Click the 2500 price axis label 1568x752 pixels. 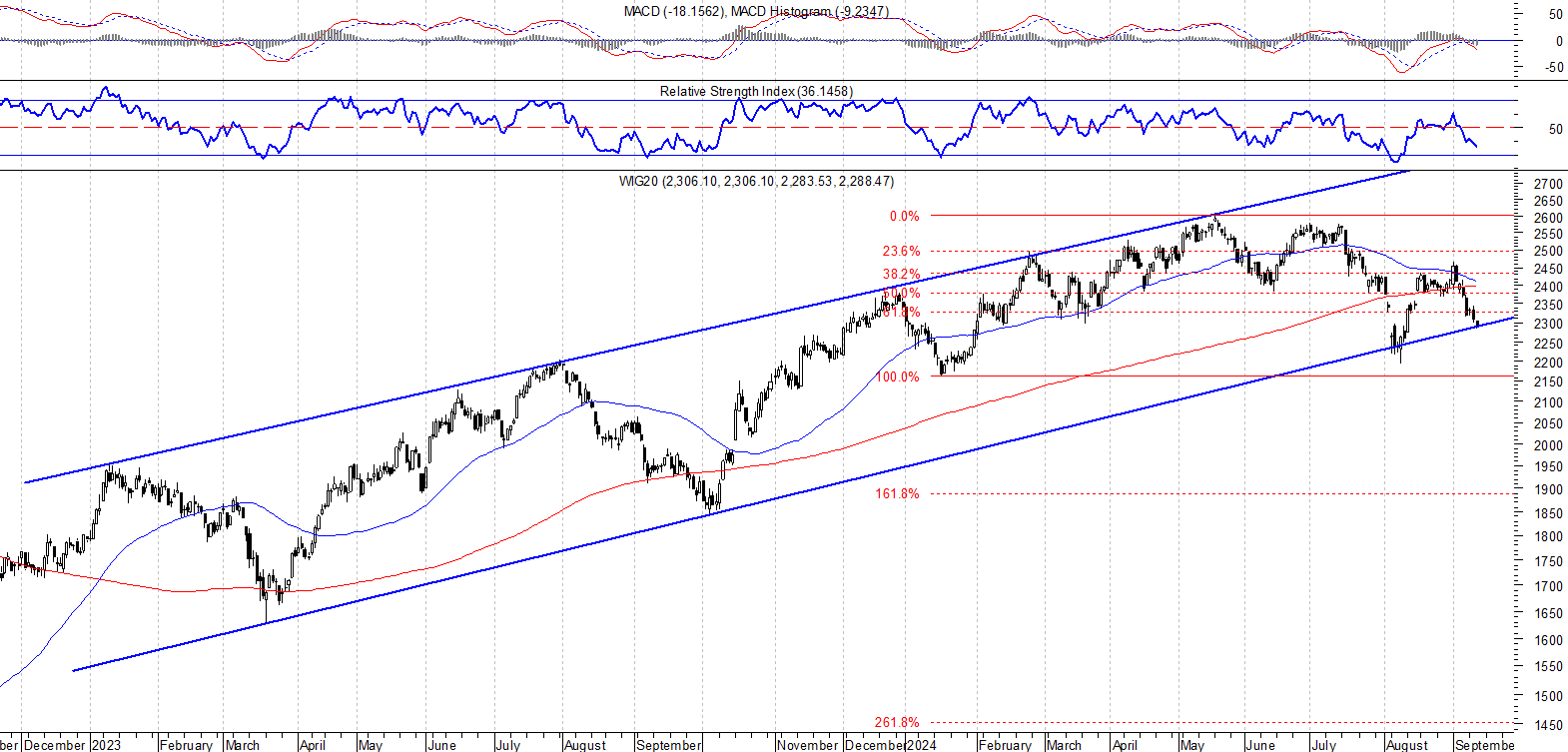(1548, 252)
